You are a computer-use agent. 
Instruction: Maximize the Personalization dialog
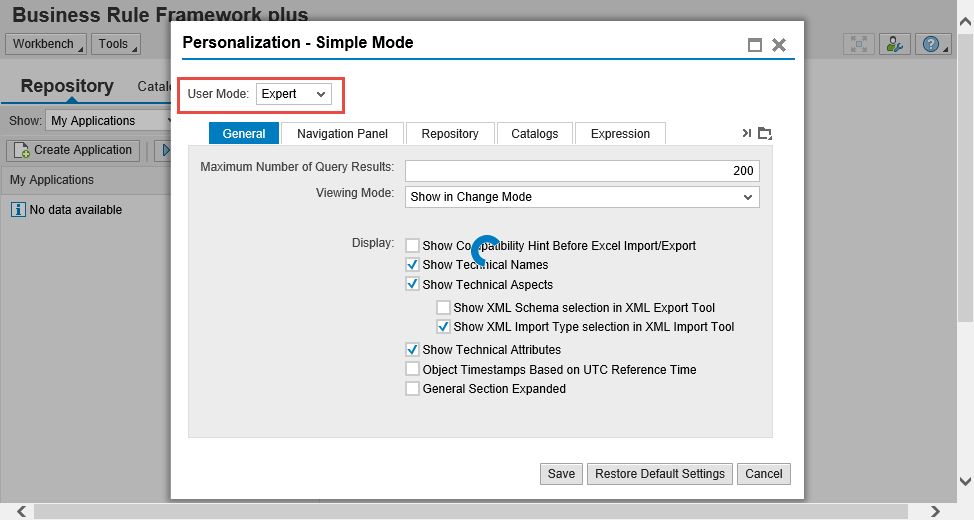[755, 45]
